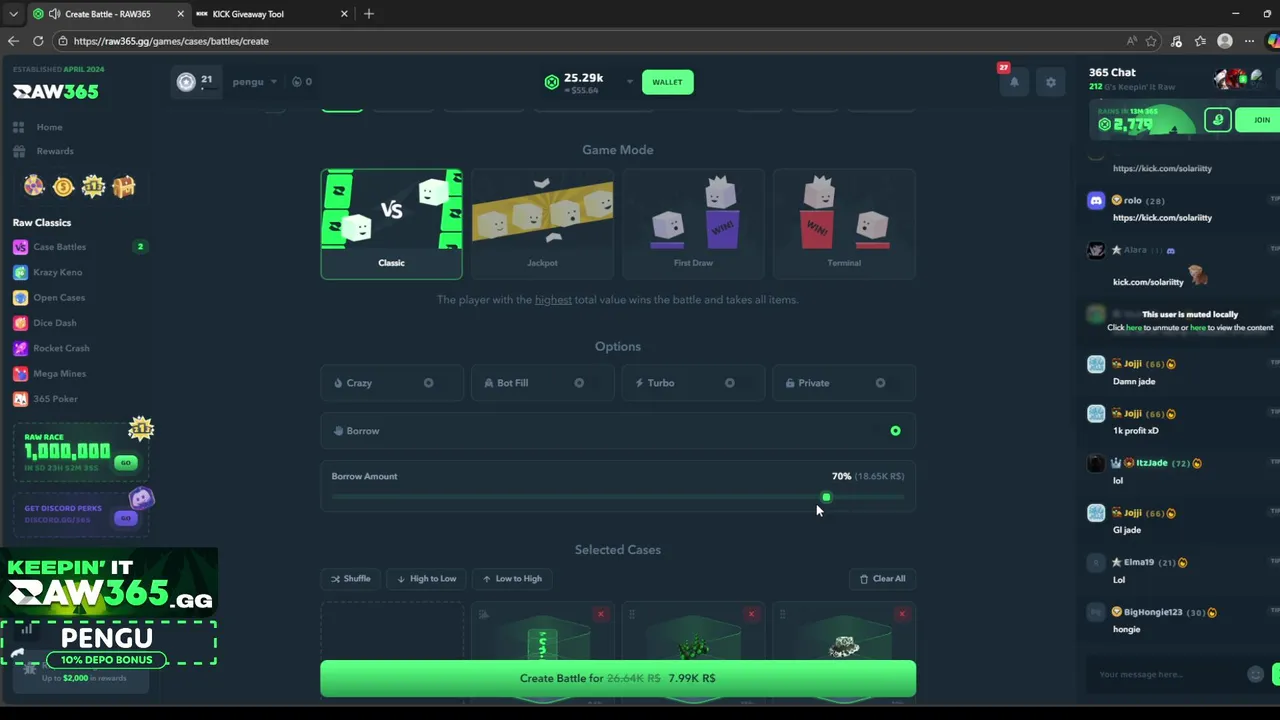Expand the balance currency dropdown arrow

click(x=629, y=82)
